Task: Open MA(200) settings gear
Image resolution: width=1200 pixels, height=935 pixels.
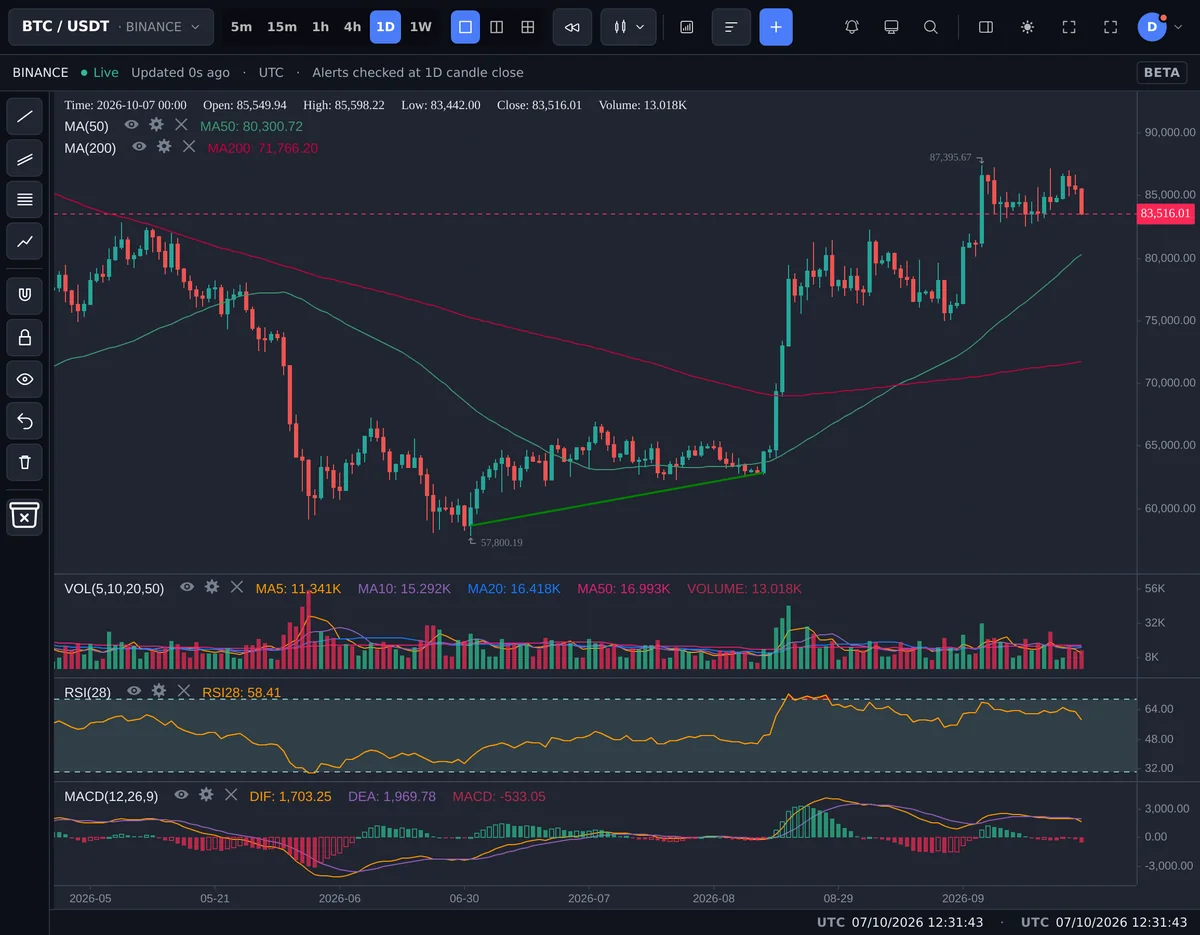Action: pyautogui.click(x=164, y=147)
